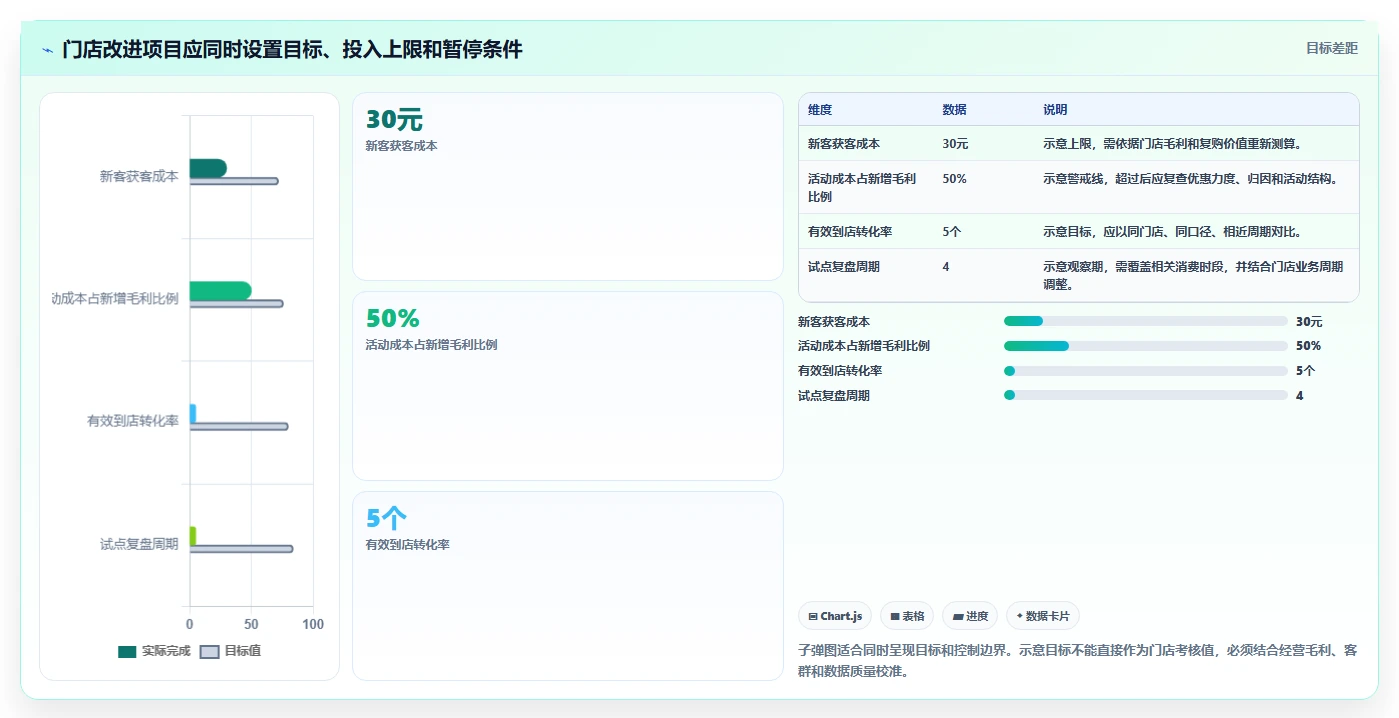This screenshot has height=718, width=1399.
Task: Toggle the 实际完成 legend item
Action: coord(154,651)
